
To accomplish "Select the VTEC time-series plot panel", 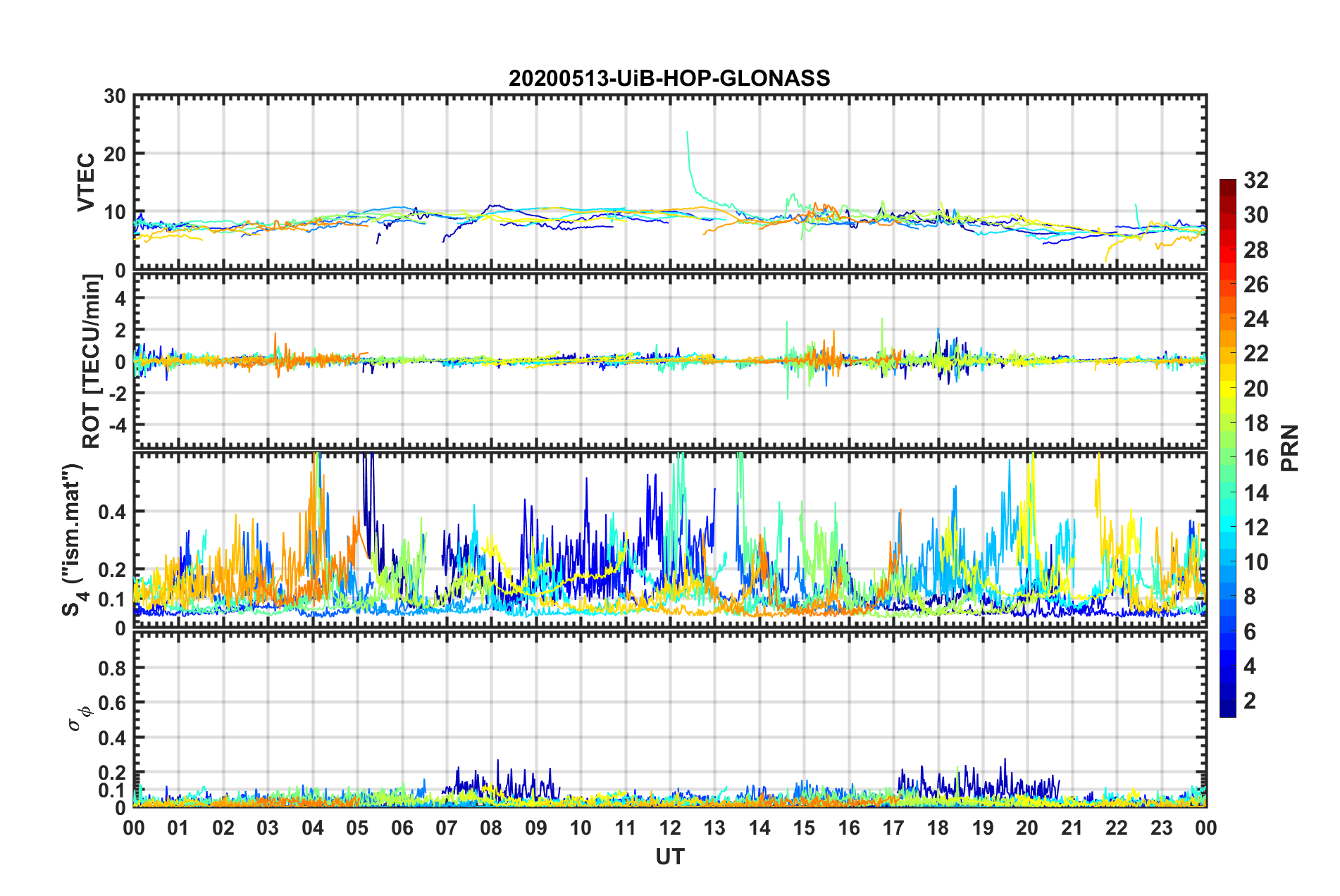I will tap(670, 182).
